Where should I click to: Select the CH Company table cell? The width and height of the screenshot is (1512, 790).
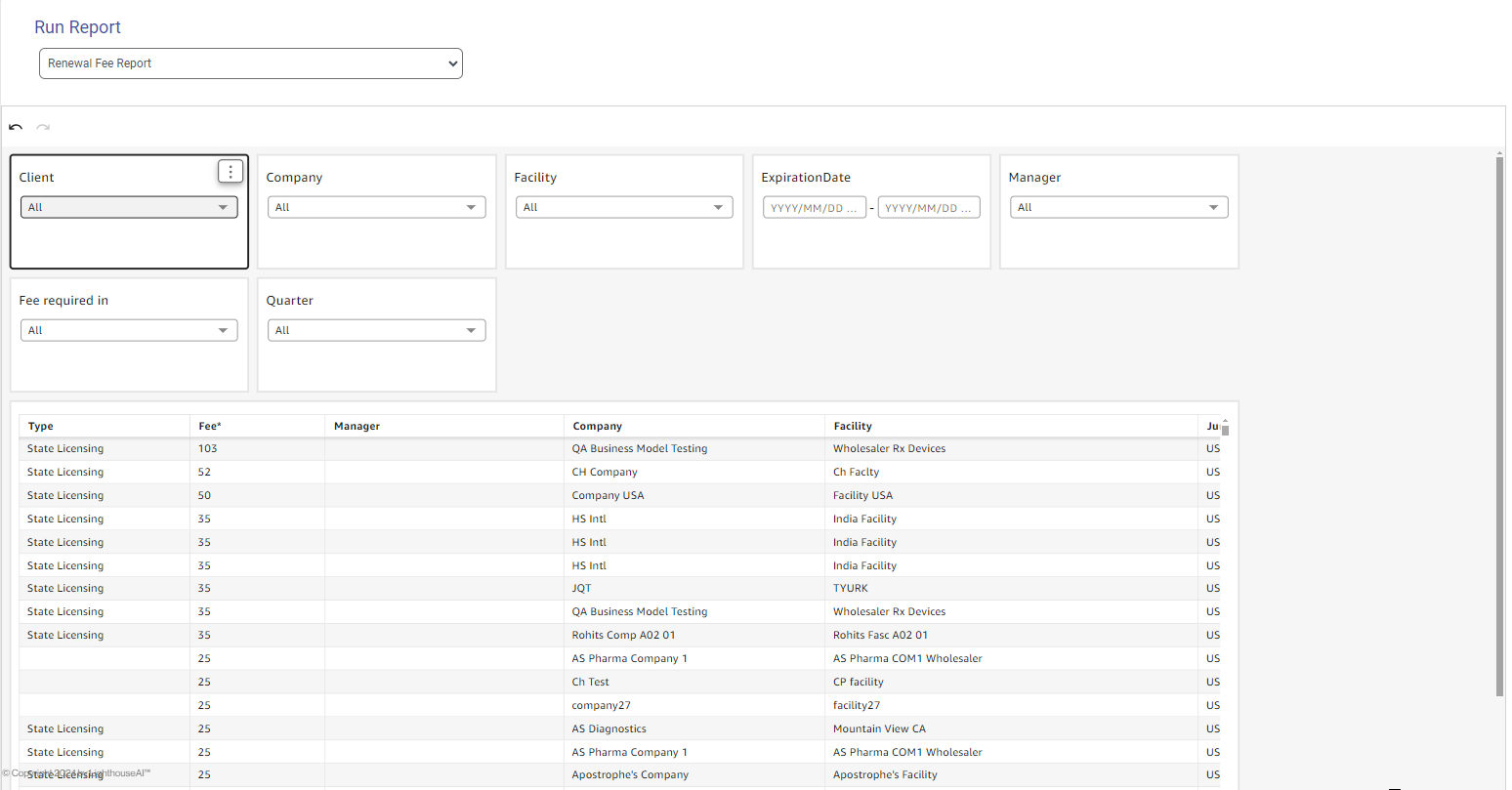(605, 472)
